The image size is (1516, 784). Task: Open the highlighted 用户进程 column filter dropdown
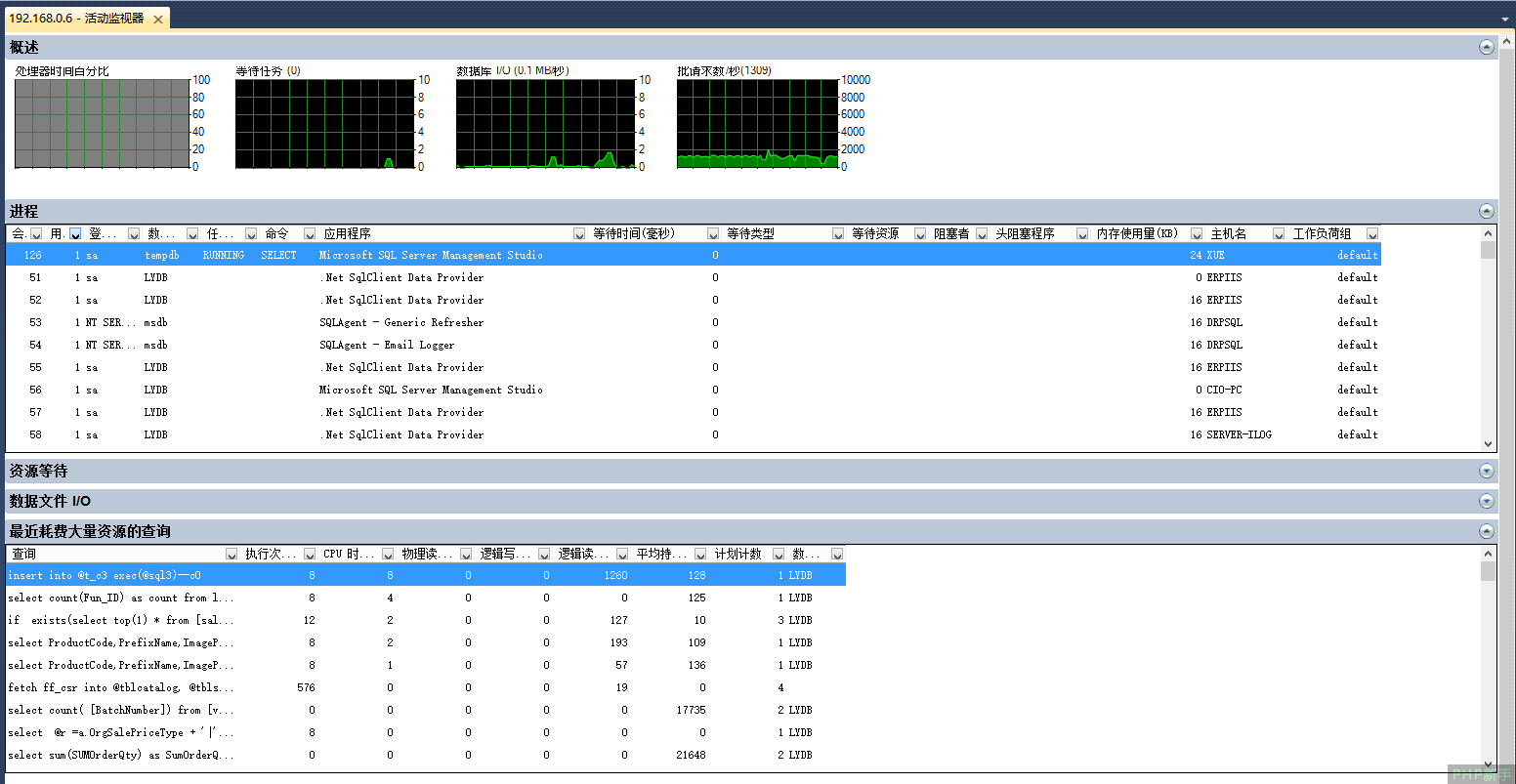pyautogui.click(x=75, y=234)
